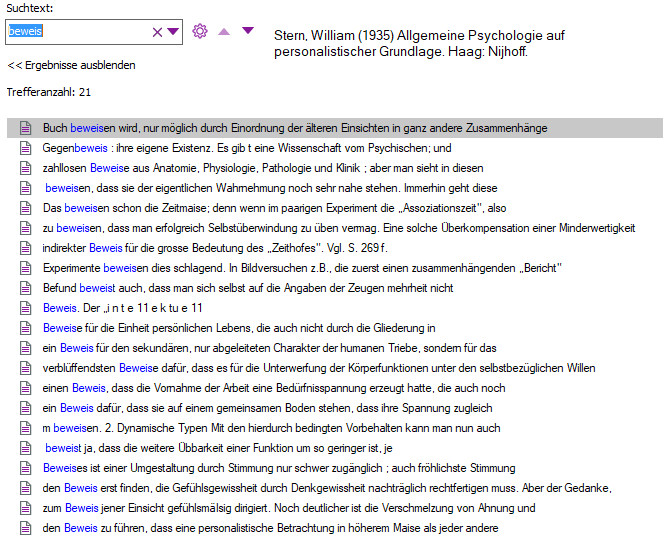Clear the search text with the X button
This screenshot has height=548, width=671.
[x=157, y=32]
